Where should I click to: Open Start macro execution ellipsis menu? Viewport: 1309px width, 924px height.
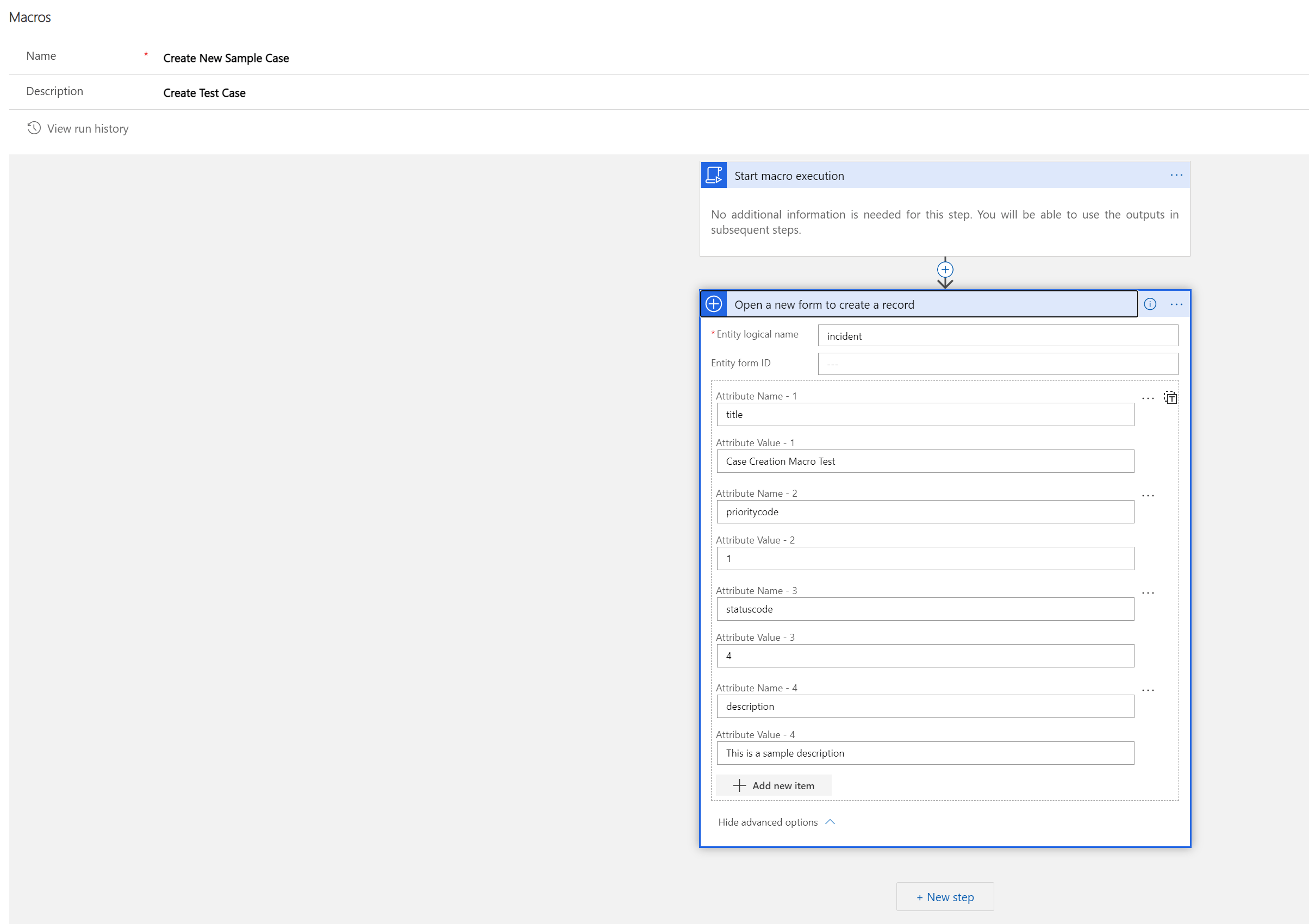coord(1176,175)
